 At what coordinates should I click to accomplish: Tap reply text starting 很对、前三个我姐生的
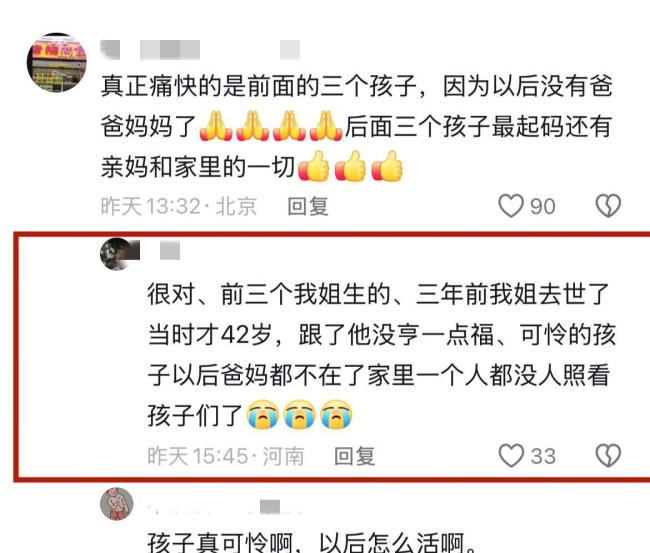[x=381, y=354]
